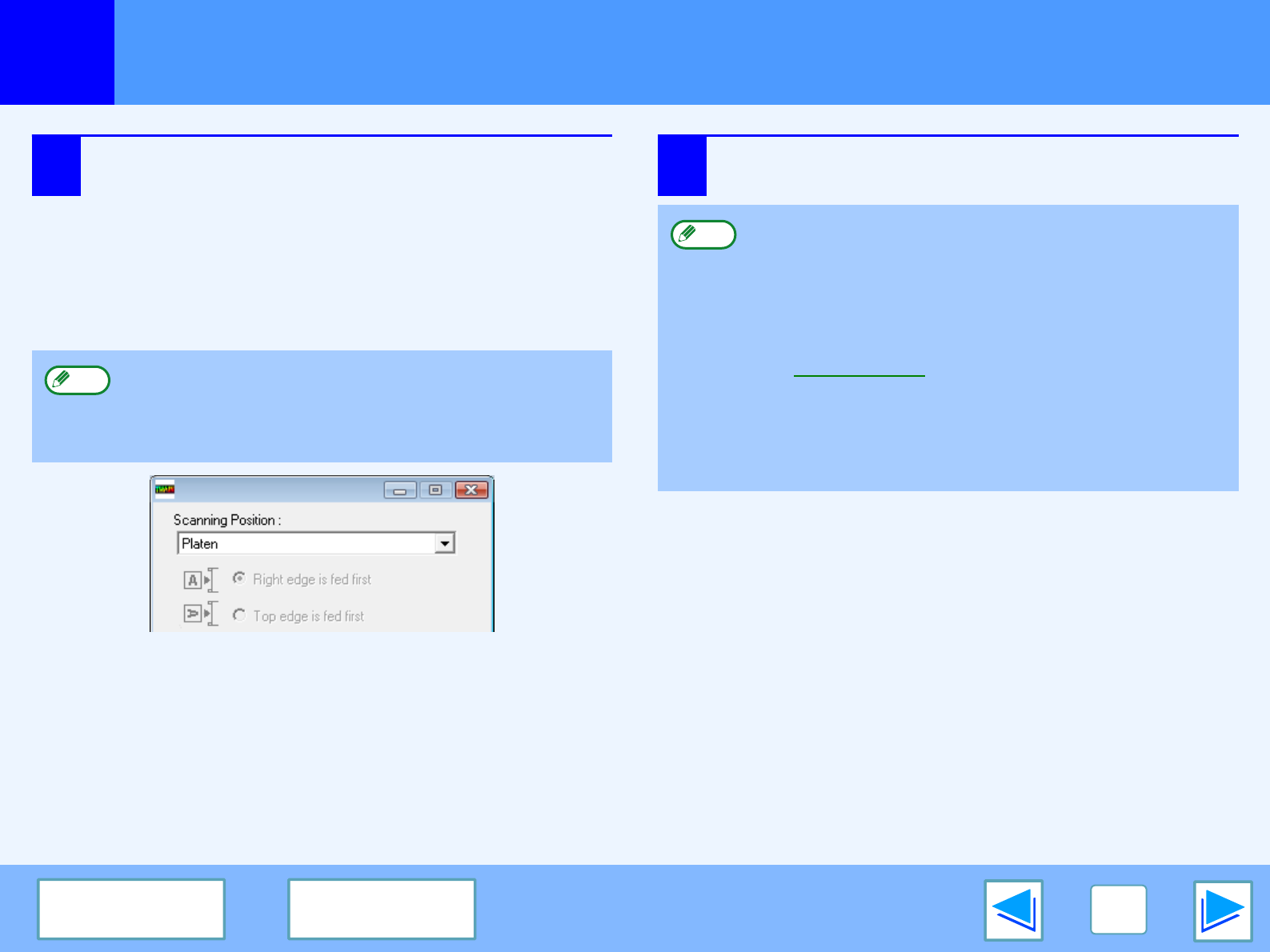Maximize the scanner dialog window
The width and height of the screenshot is (1270, 952).
(435, 490)
